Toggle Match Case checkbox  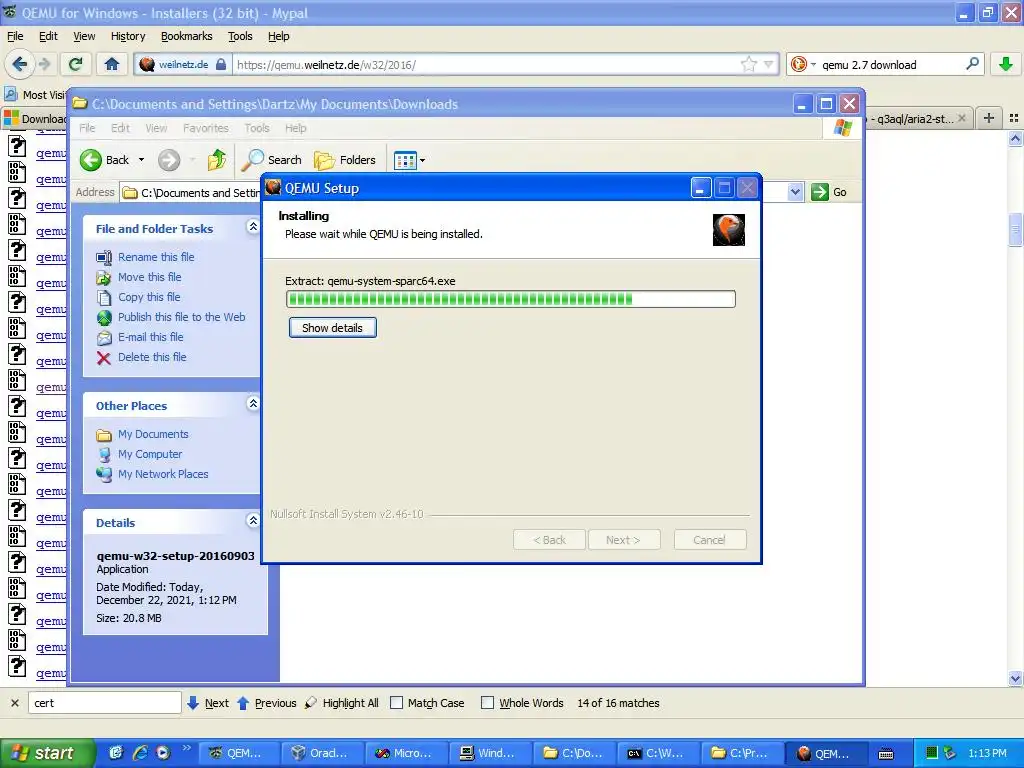[x=396, y=703]
